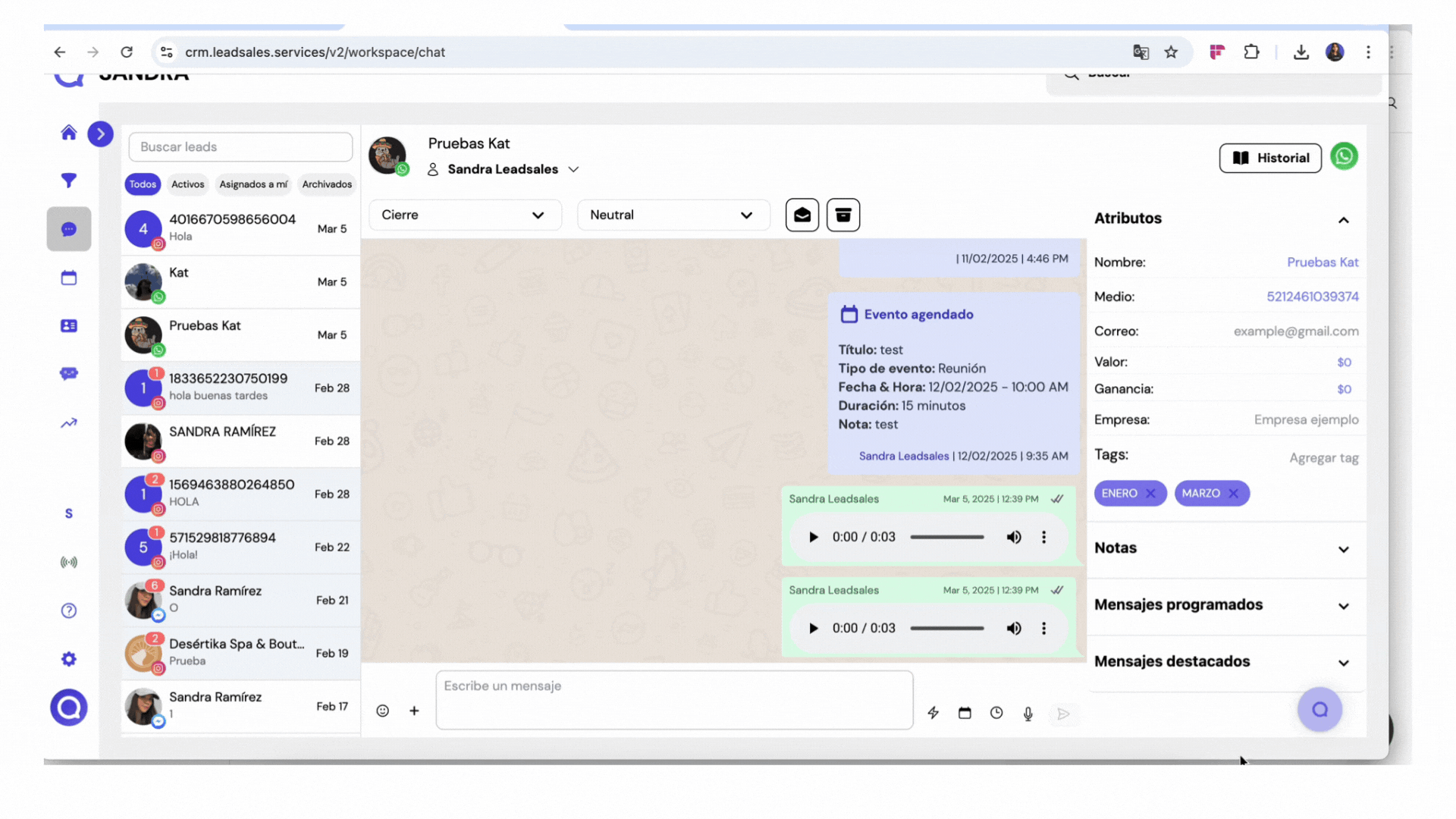The height and width of the screenshot is (819, 1456).
Task: Click the second audio progress slider
Action: pos(947,628)
